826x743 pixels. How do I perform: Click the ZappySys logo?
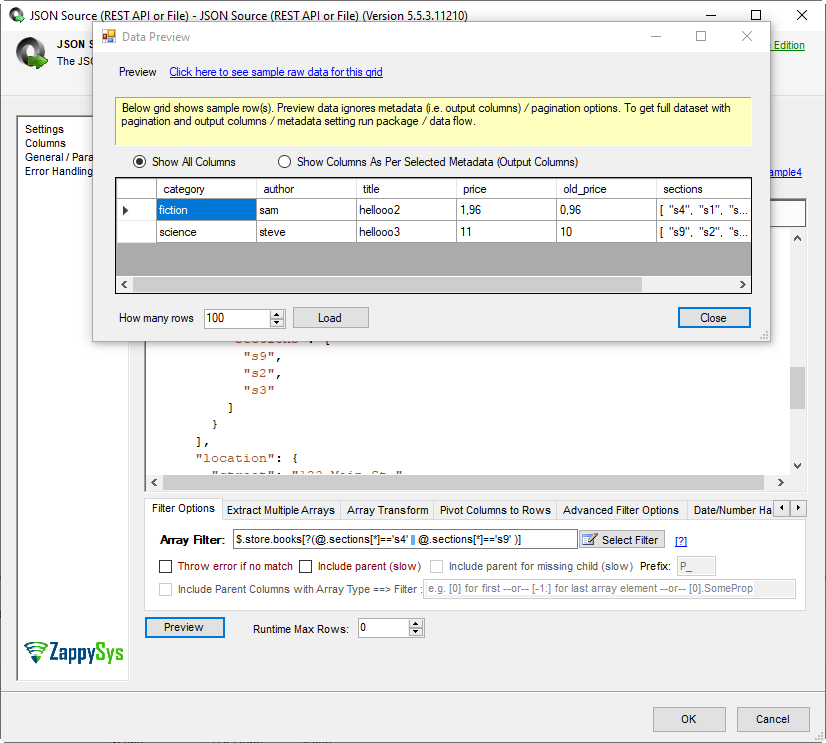pos(74,652)
